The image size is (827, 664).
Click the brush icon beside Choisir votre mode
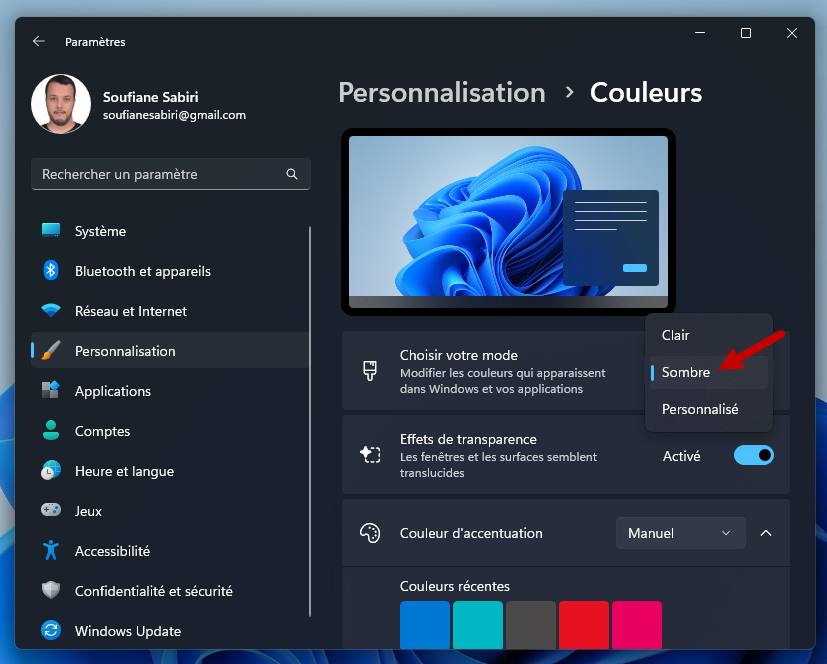370,371
